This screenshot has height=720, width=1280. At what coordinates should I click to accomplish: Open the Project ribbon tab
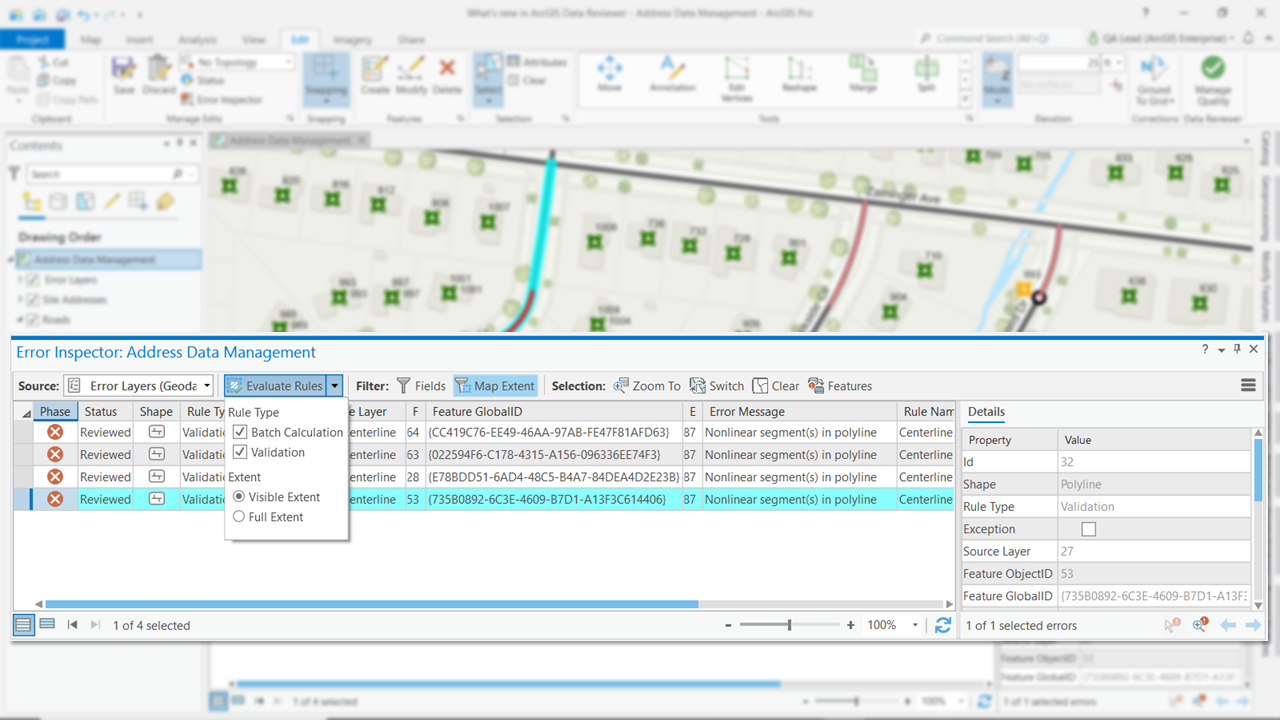[x=32, y=39]
